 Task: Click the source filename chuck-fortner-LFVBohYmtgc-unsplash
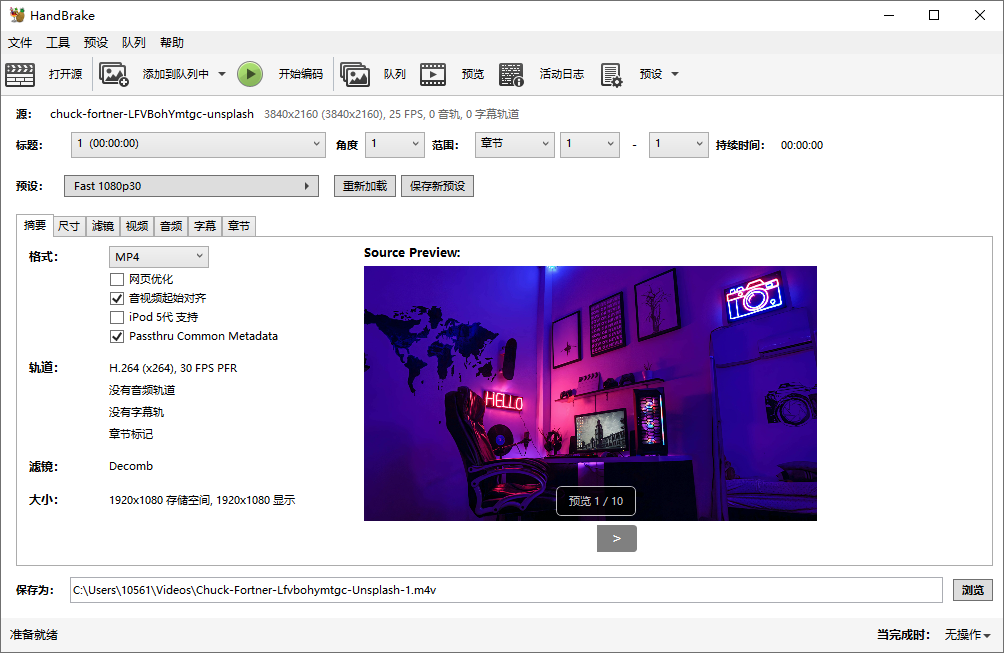pos(152,114)
